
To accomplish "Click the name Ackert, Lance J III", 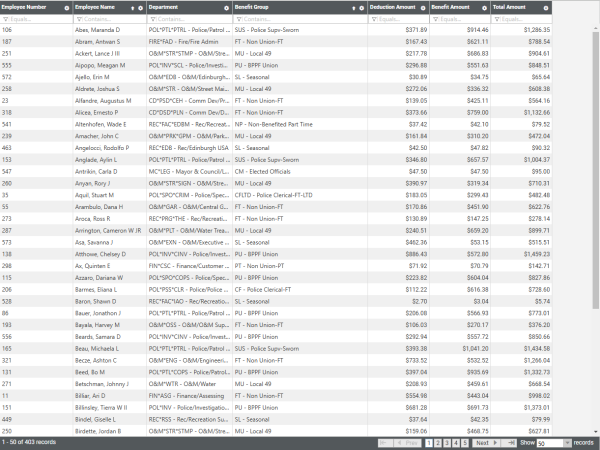I will 97,54.
